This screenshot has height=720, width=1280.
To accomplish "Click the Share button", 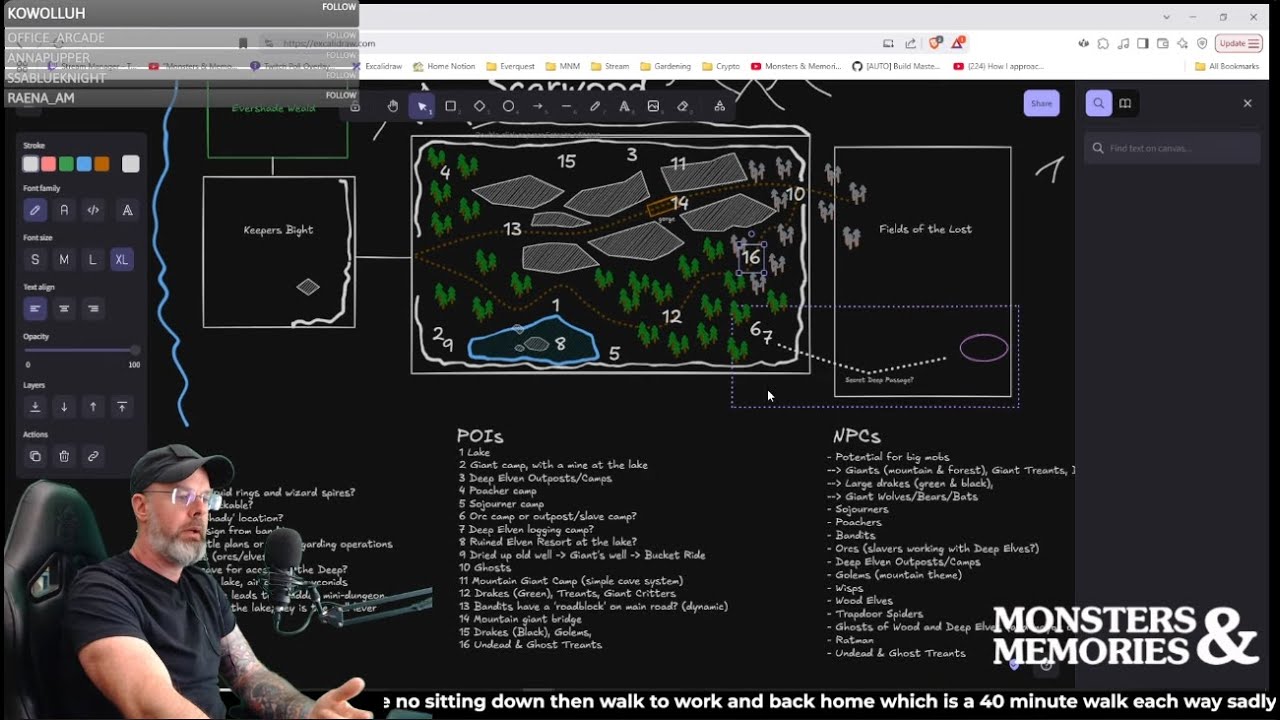I will coord(1041,103).
